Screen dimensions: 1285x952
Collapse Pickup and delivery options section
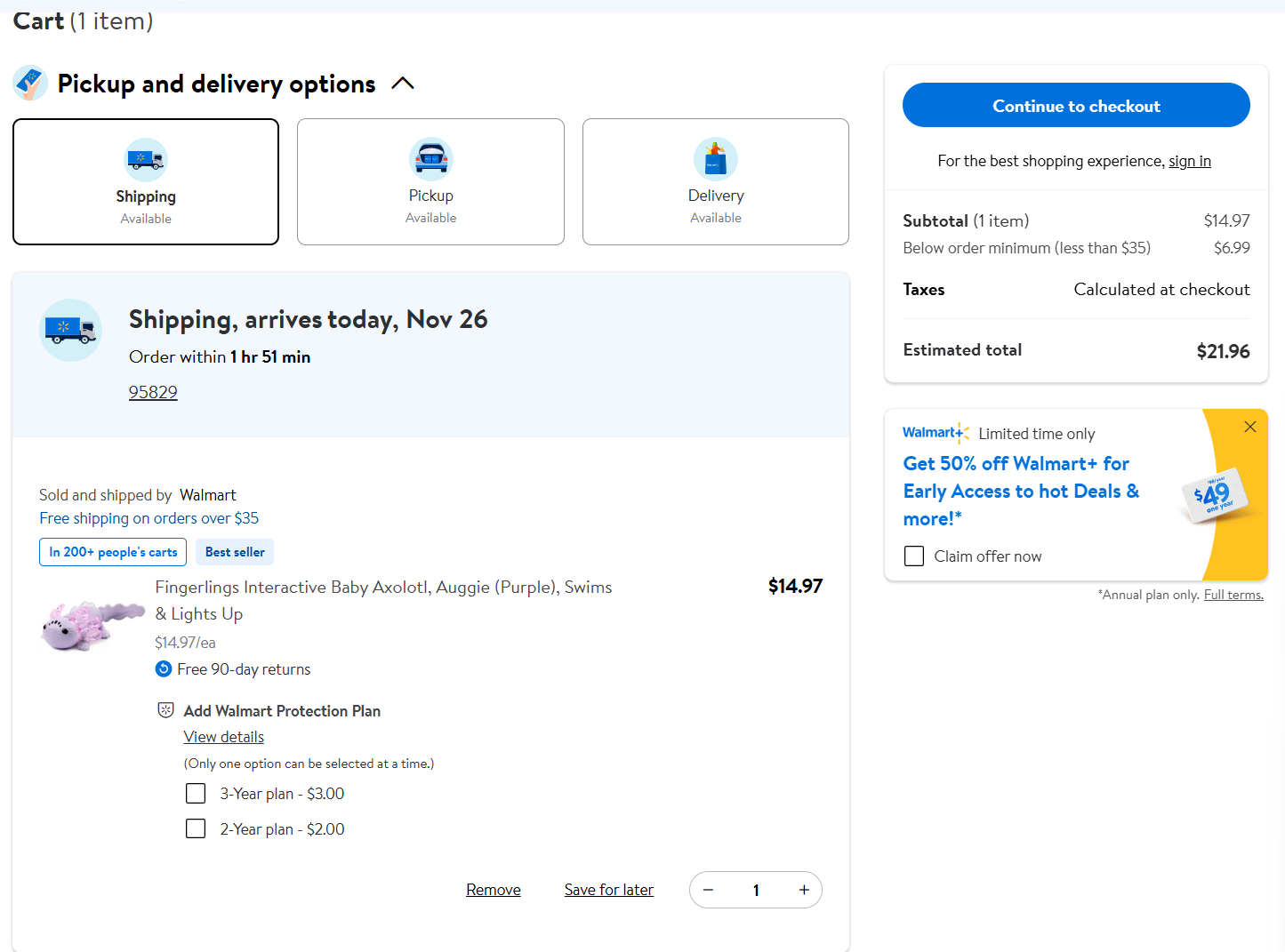[403, 84]
